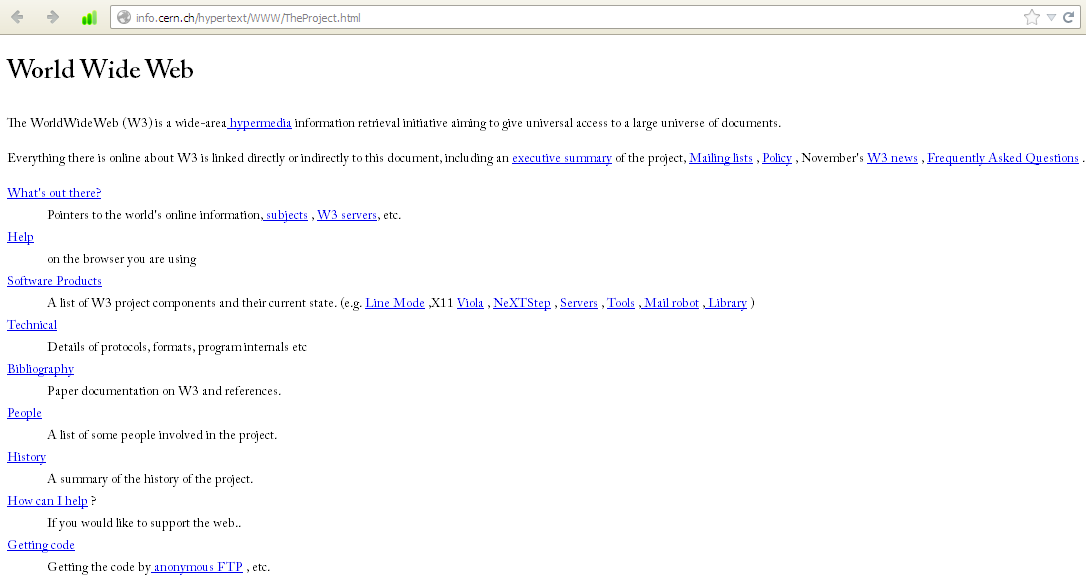The height and width of the screenshot is (585, 1086).
Task: Open the How can I help link
Action: point(47,501)
